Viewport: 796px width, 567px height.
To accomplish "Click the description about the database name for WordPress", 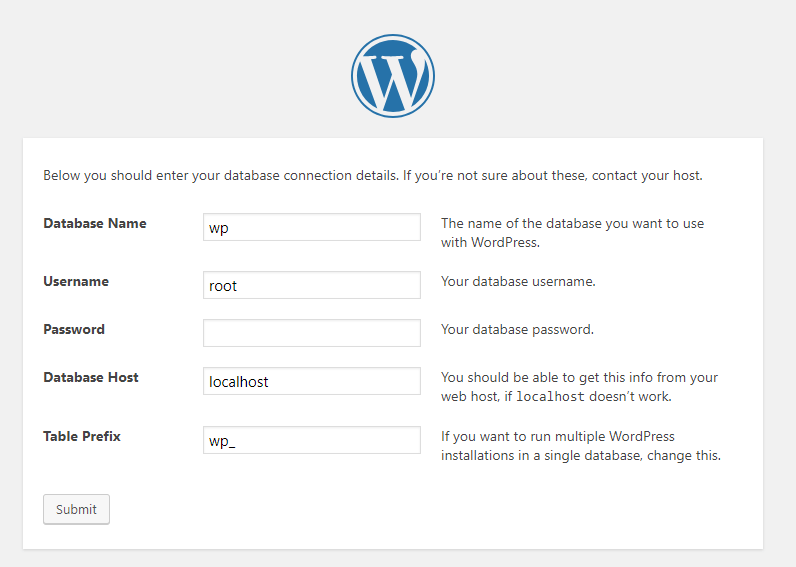I will click(x=573, y=233).
